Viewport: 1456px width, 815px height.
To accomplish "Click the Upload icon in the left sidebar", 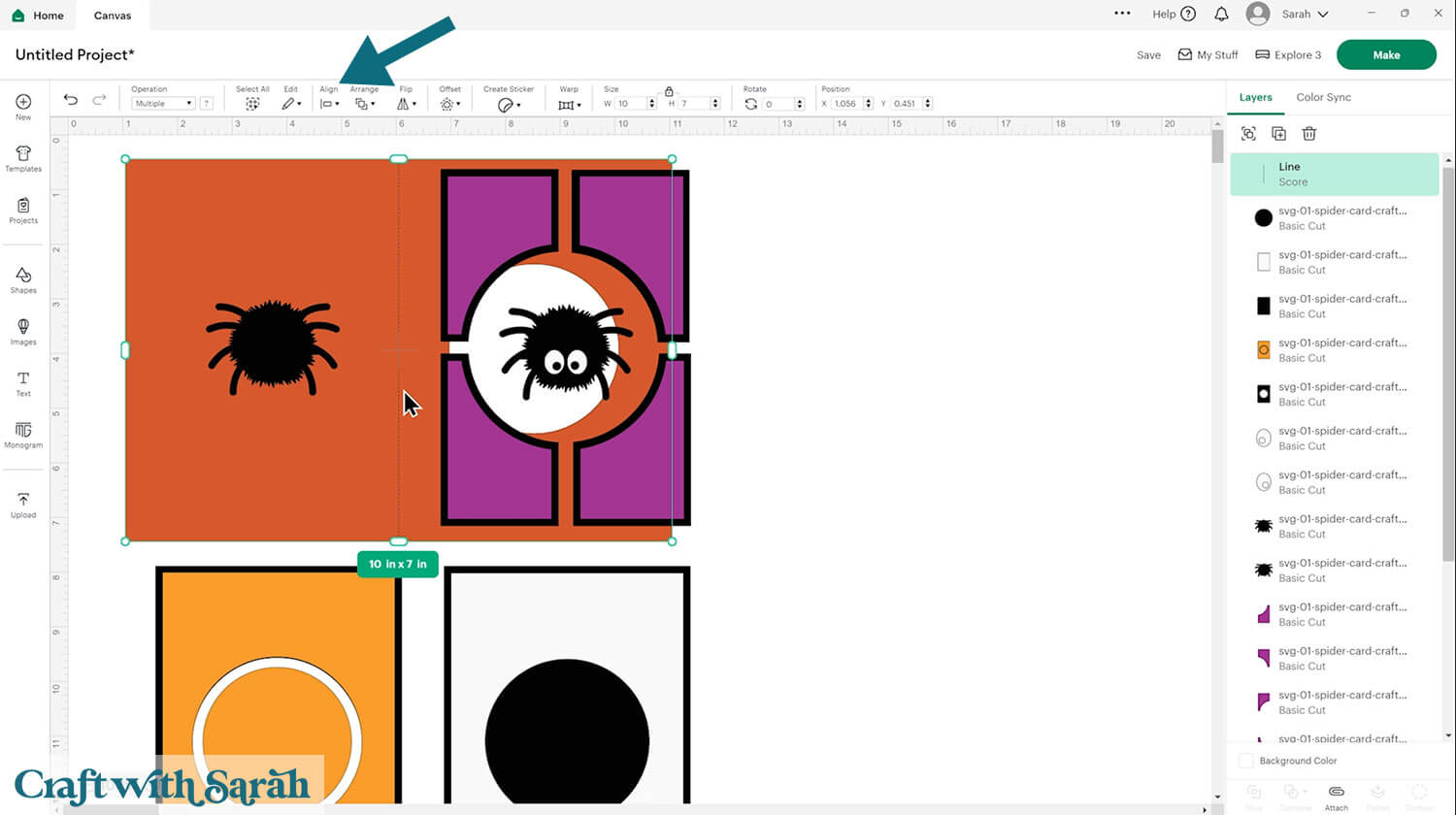I will point(22,504).
